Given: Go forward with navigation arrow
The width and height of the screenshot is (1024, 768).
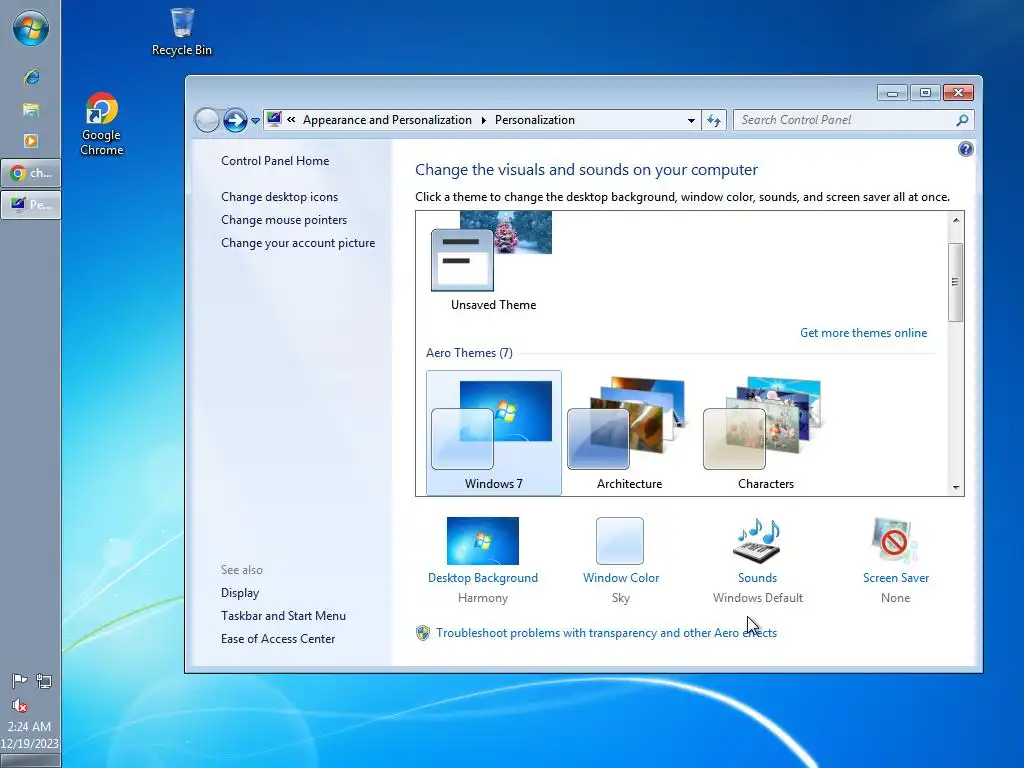Looking at the screenshot, I should point(235,120).
